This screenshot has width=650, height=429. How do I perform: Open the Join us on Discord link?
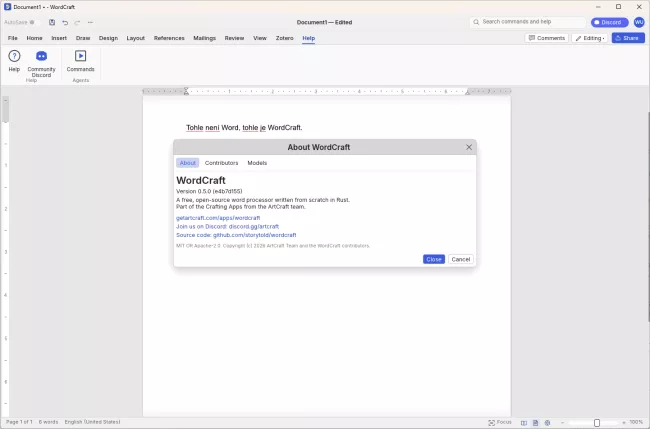tap(227, 226)
